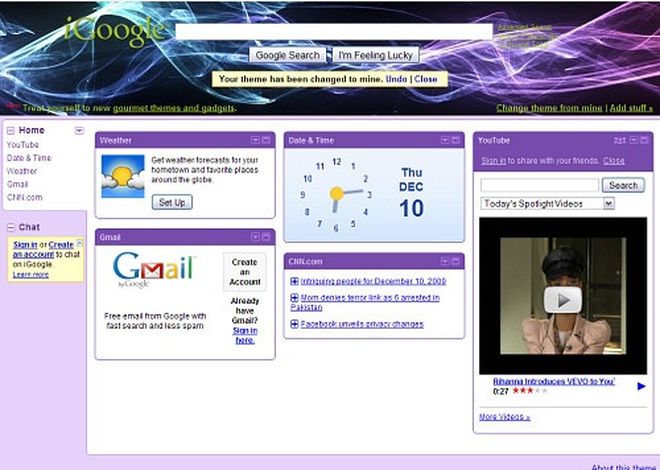Select CNN.com in the sidebar list
Screen dimensions: 660x470
(24, 197)
